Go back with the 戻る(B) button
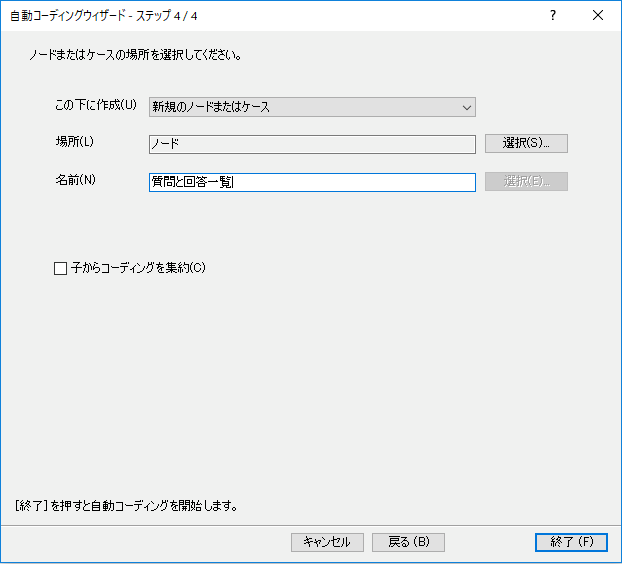 click(x=408, y=542)
